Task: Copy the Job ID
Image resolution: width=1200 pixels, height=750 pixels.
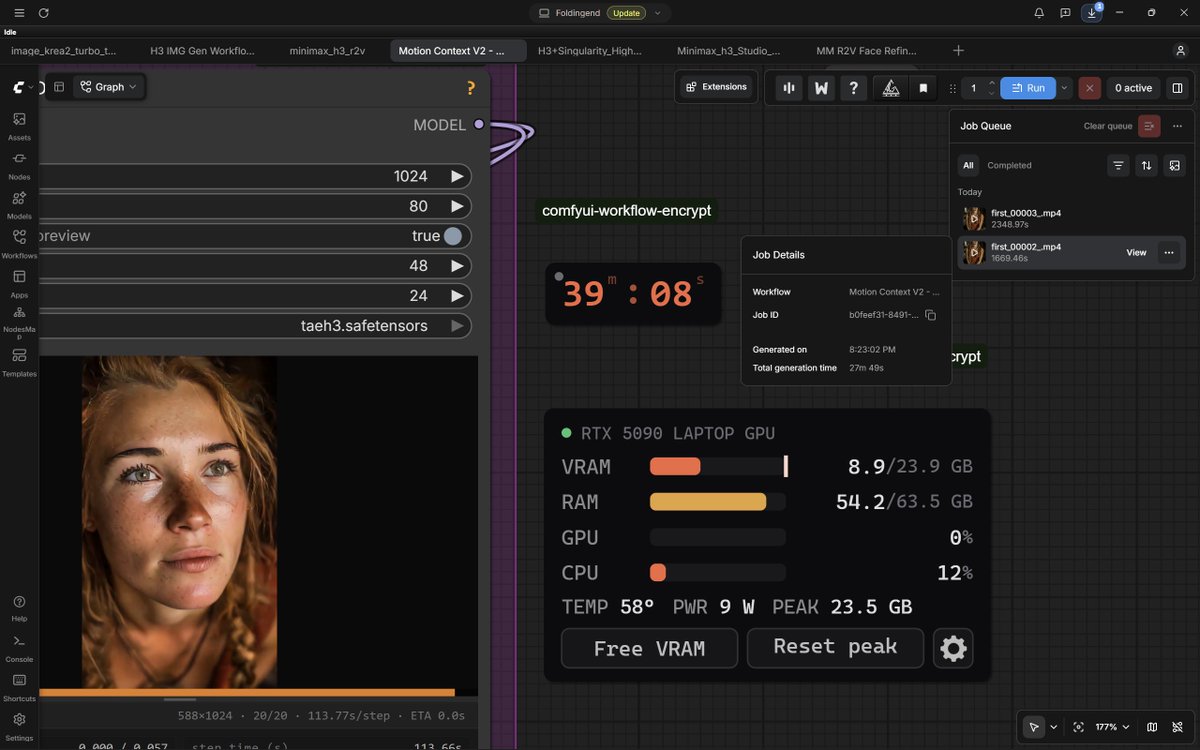Action: click(930, 315)
